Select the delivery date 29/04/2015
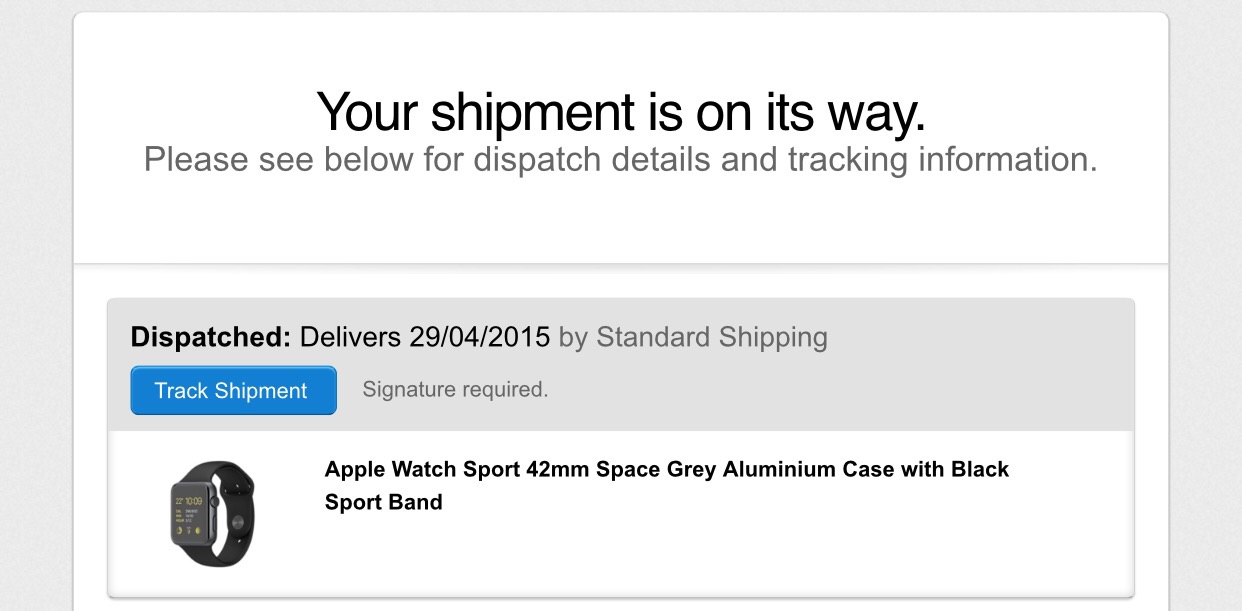Screen dimensions: 1242x611 pyautogui.click(x=480, y=337)
